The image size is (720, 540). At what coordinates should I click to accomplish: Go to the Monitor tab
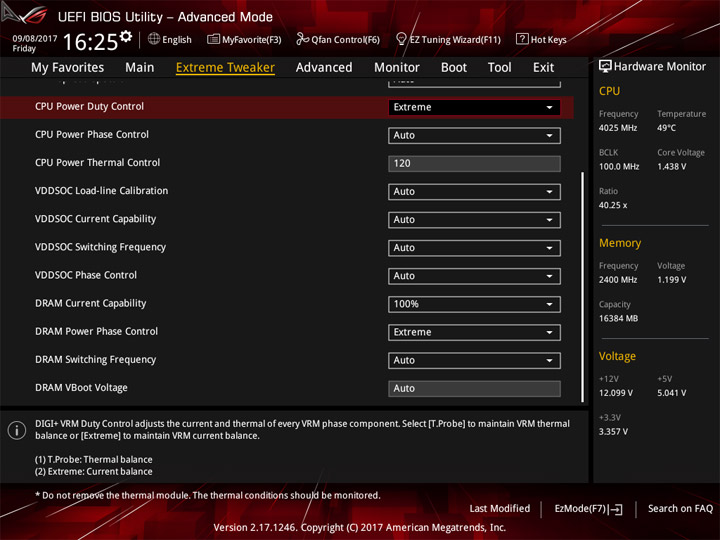(397, 68)
